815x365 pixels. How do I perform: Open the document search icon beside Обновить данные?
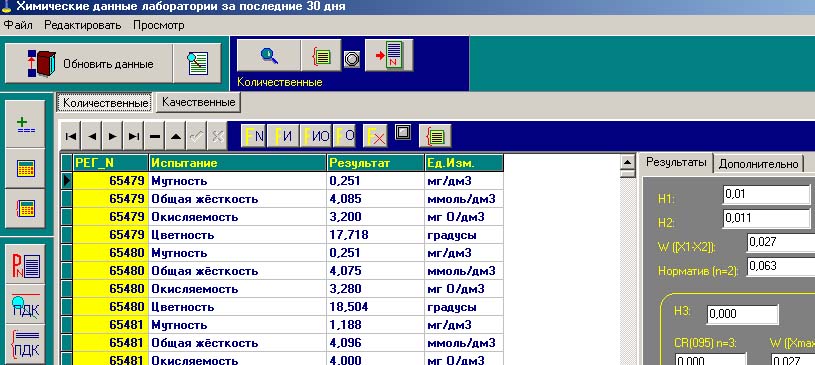coord(197,63)
